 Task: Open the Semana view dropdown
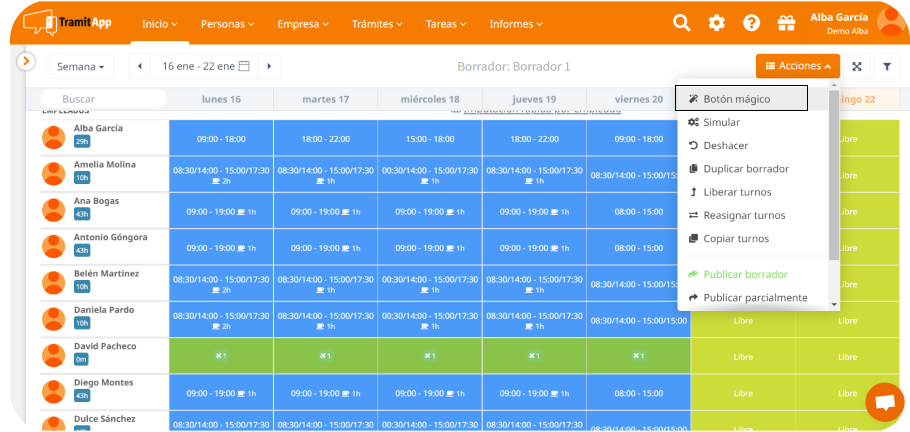[x=81, y=67]
